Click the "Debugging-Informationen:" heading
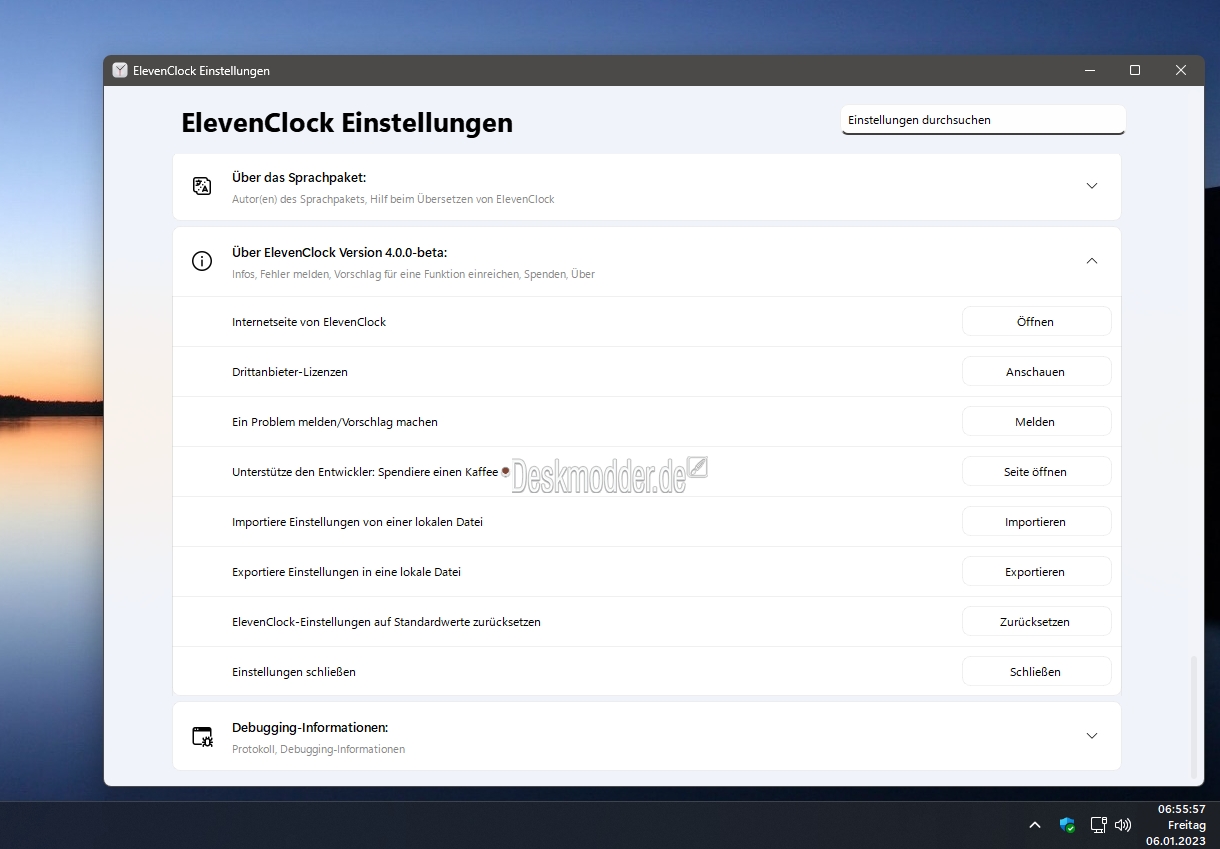The image size is (1220, 849). (x=310, y=728)
